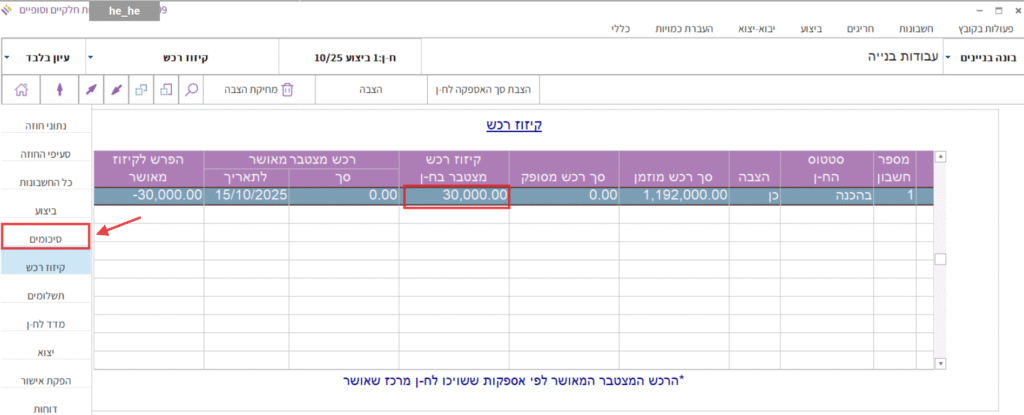Click the trash icon beside מחיקת הצבה
The height and width of the screenshot is (415, 1024).
click(x=287, y=89)
